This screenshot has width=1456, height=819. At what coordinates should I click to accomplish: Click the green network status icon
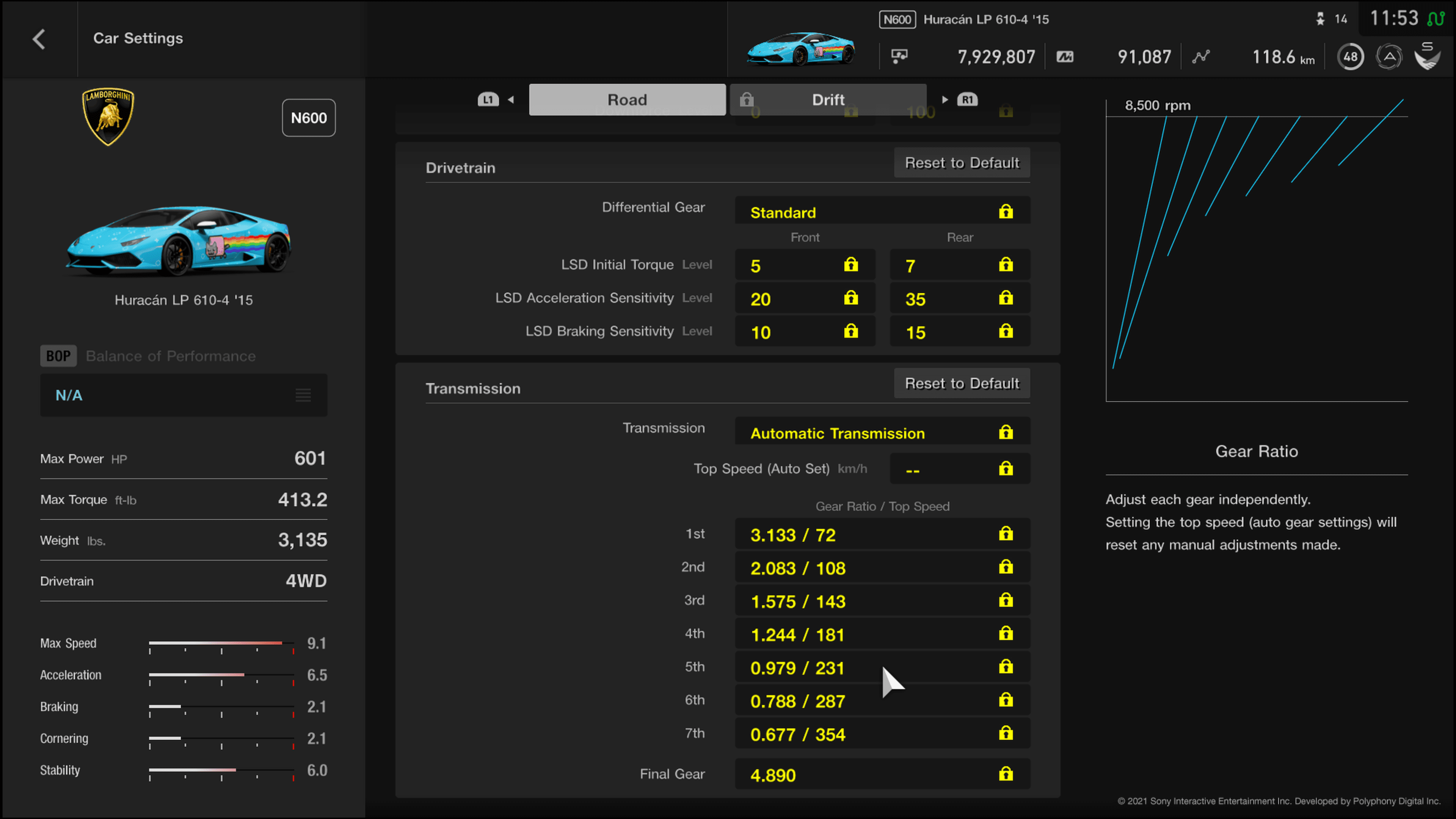[1435, 19]
